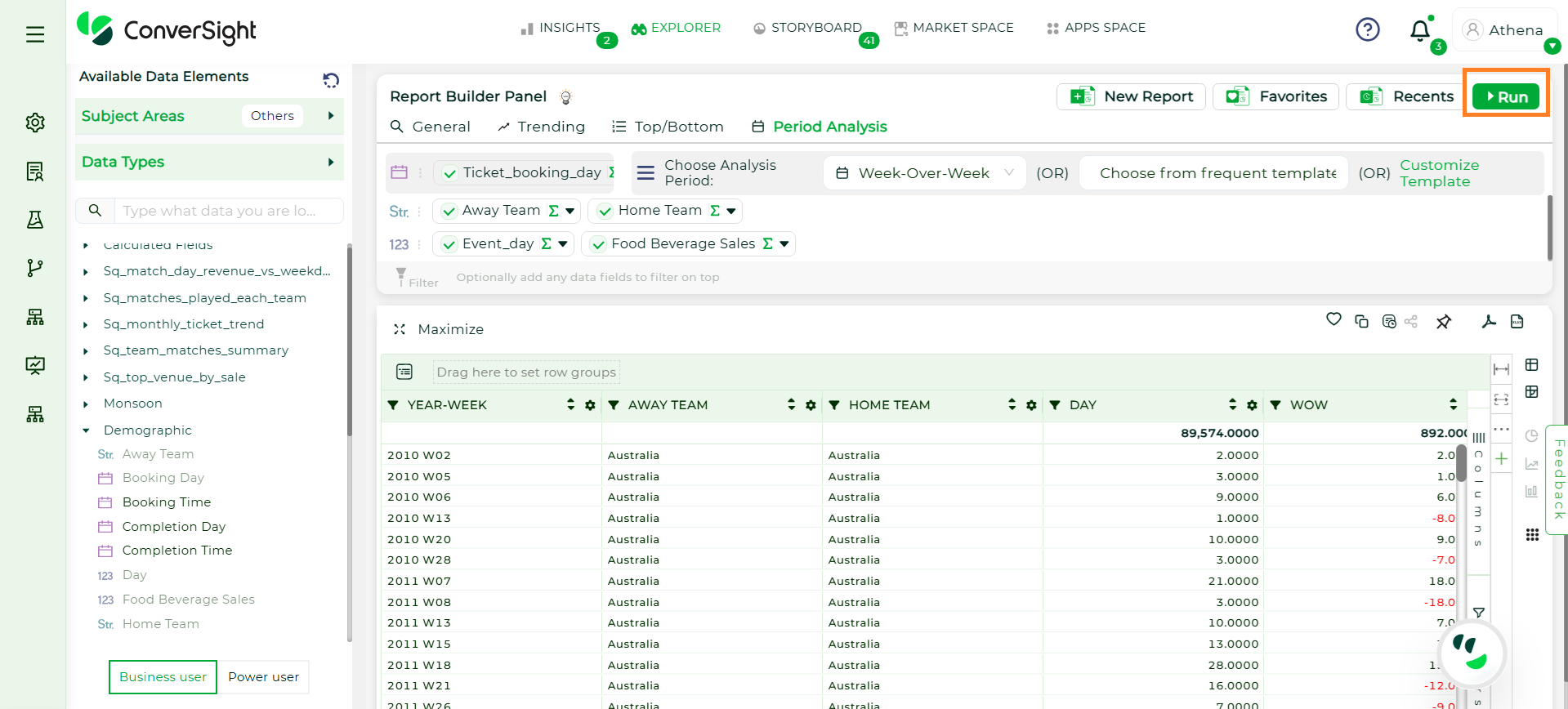Filter the YEAR-WEEK column funnel

[393, 405]
